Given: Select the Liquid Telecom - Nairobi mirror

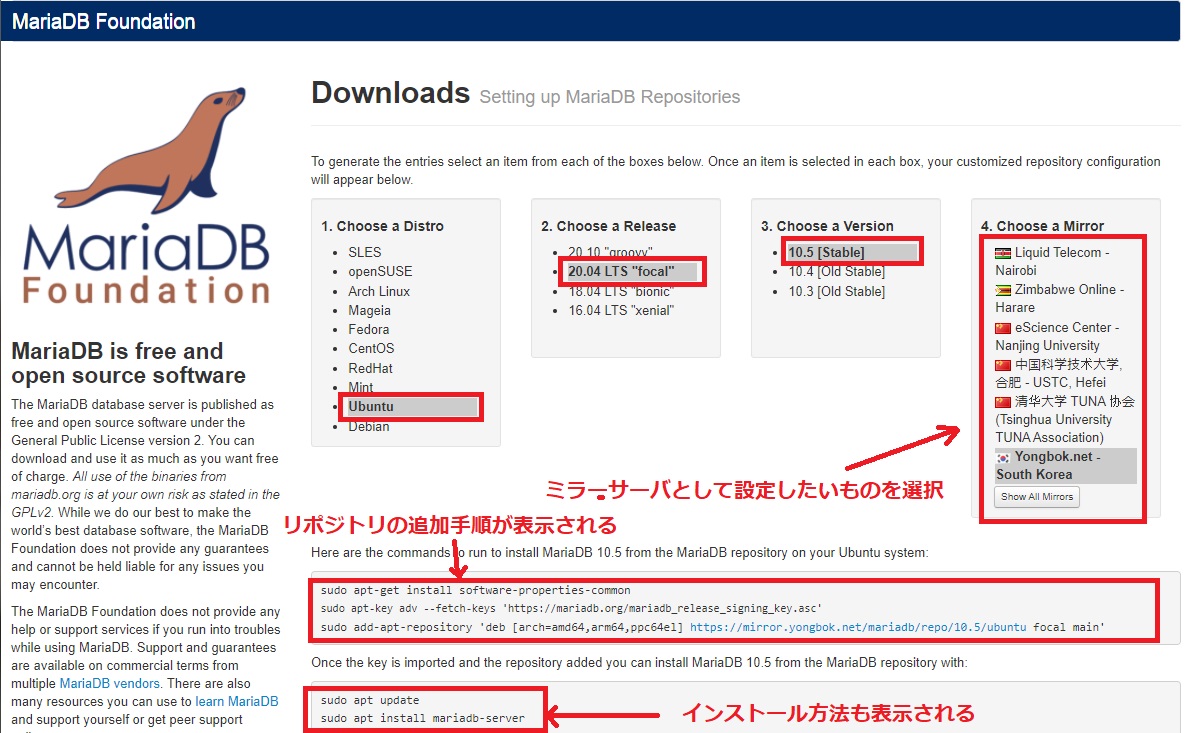Looking at the screenshot, I should [x=1053, y=261].
